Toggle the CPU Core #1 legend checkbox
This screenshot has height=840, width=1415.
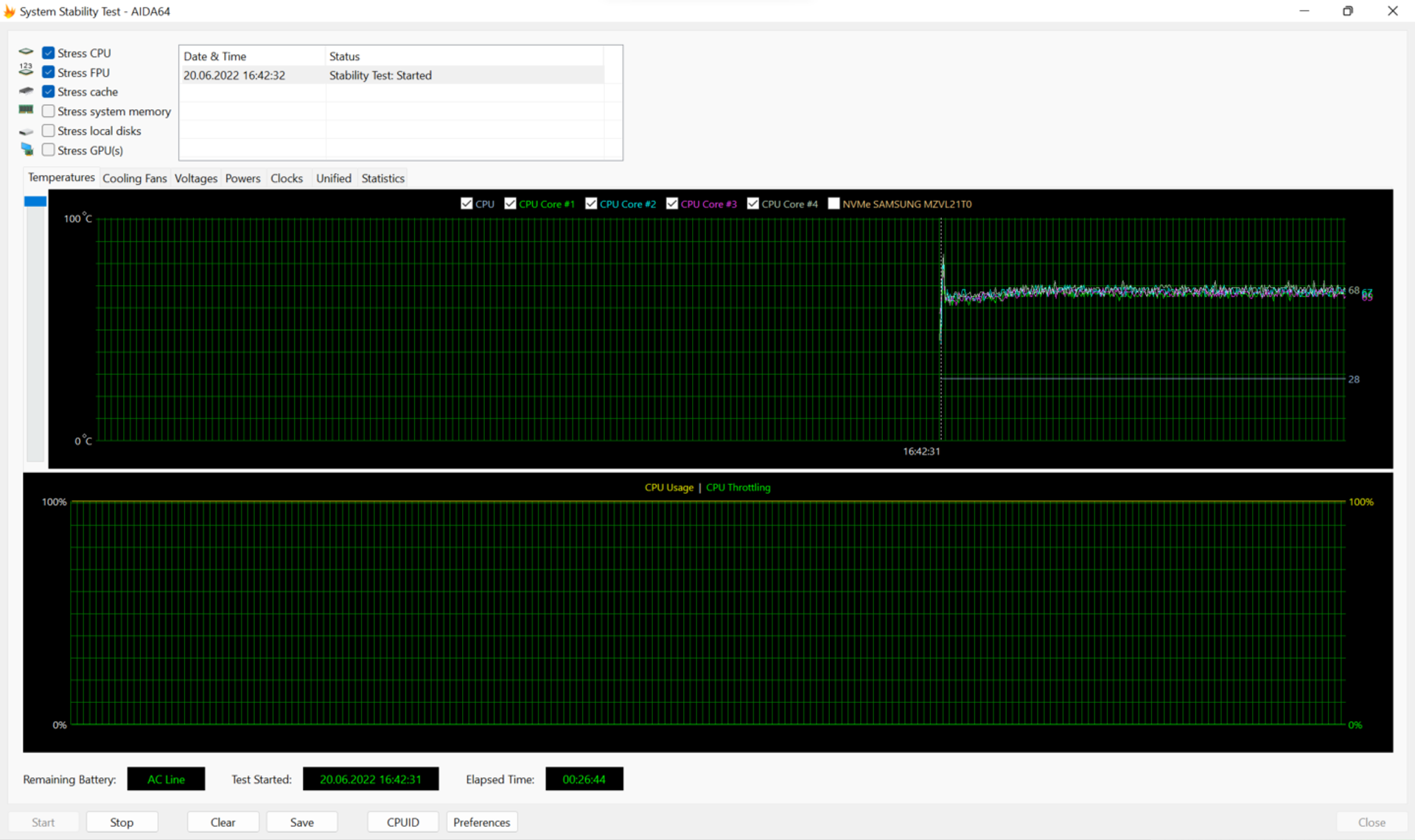510,203
